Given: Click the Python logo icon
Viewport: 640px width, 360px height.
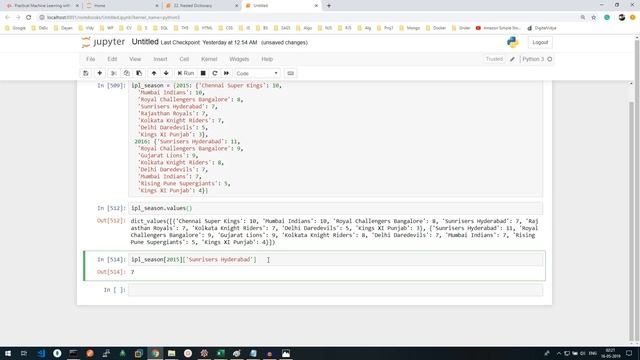Looking at the screenshot, I should coord(513,42).
